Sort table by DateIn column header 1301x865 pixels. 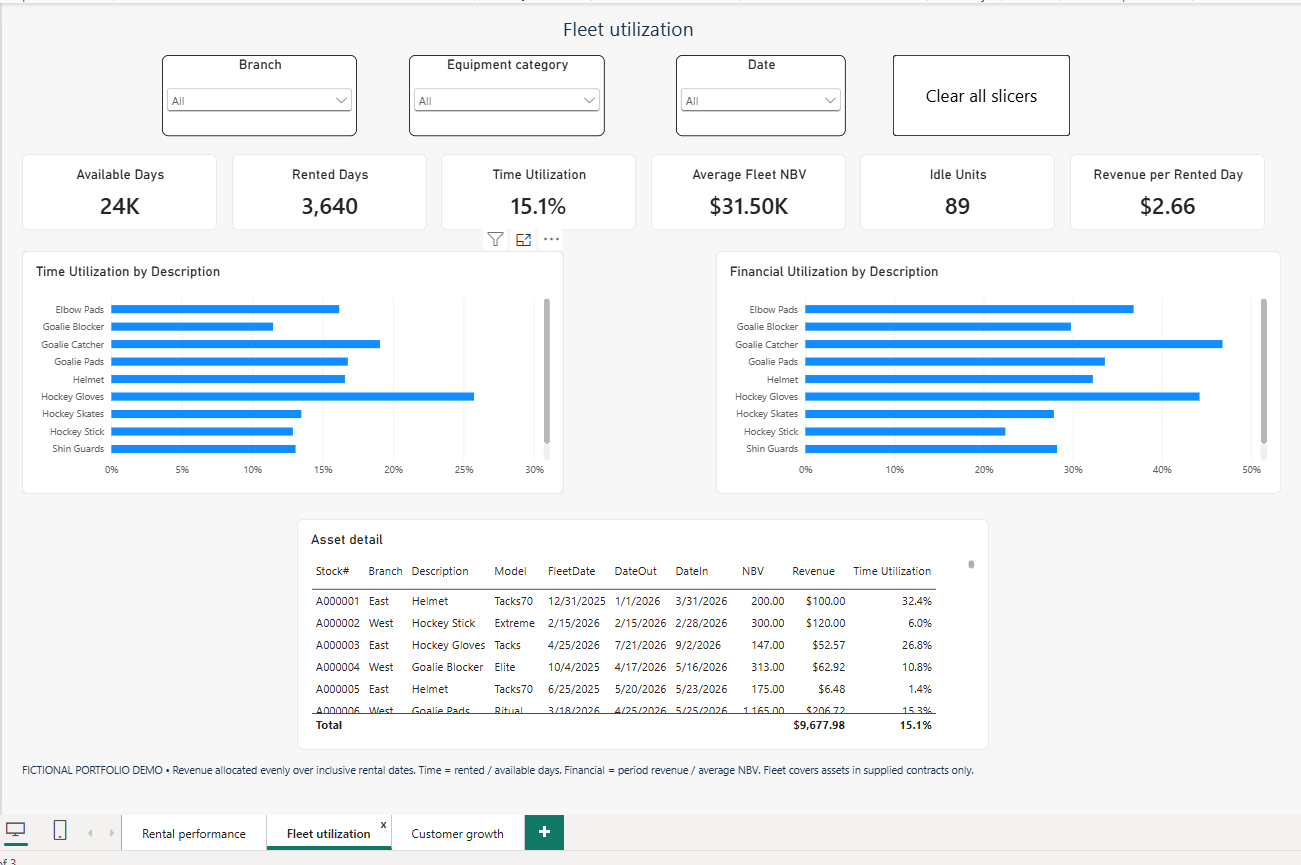692,571
